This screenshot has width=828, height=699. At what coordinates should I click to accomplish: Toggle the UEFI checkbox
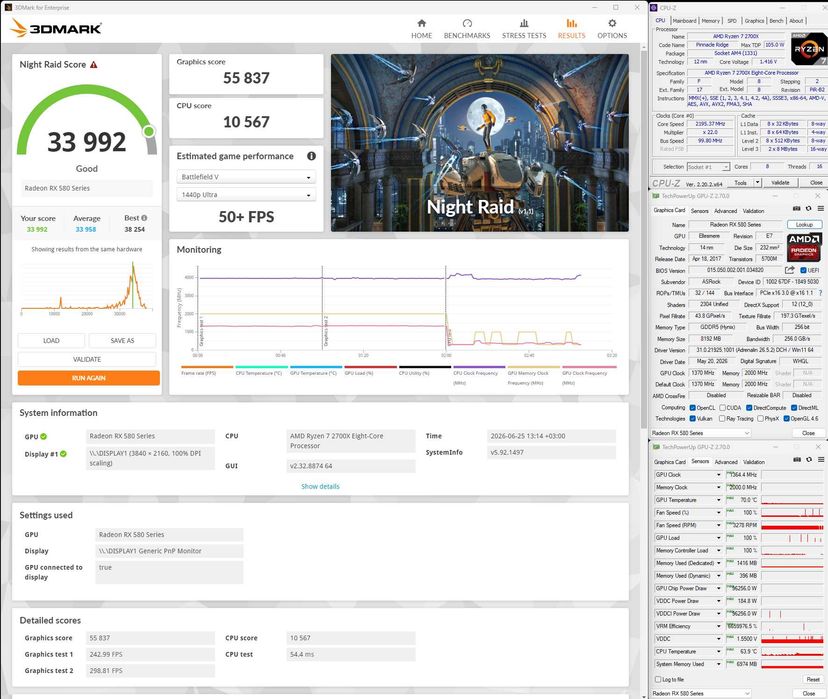803,270
